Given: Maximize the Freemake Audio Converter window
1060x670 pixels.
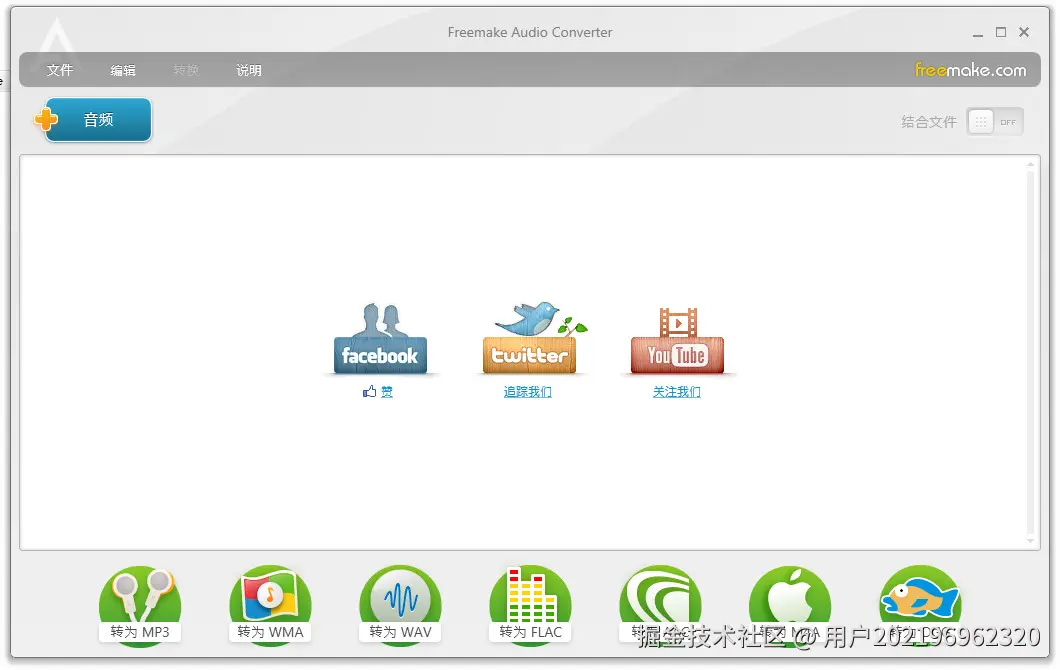Looking at the screenshot, I should (1001, 32).
